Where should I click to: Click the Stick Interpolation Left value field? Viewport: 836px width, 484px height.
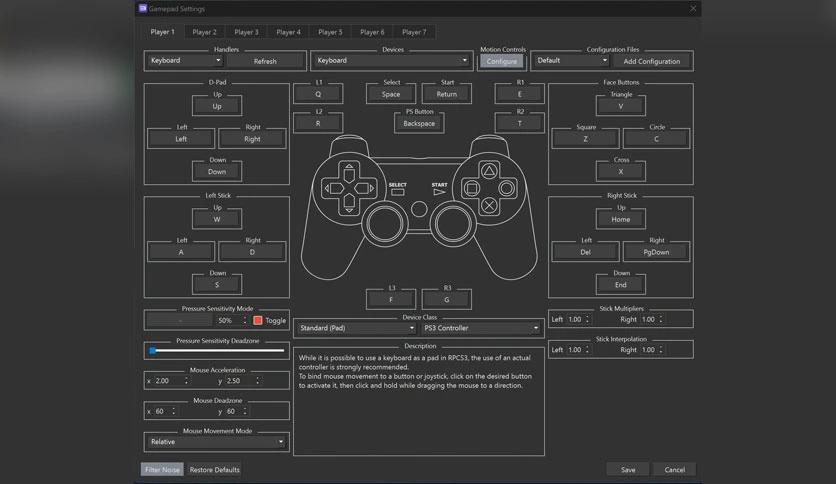tap(578, 350)
